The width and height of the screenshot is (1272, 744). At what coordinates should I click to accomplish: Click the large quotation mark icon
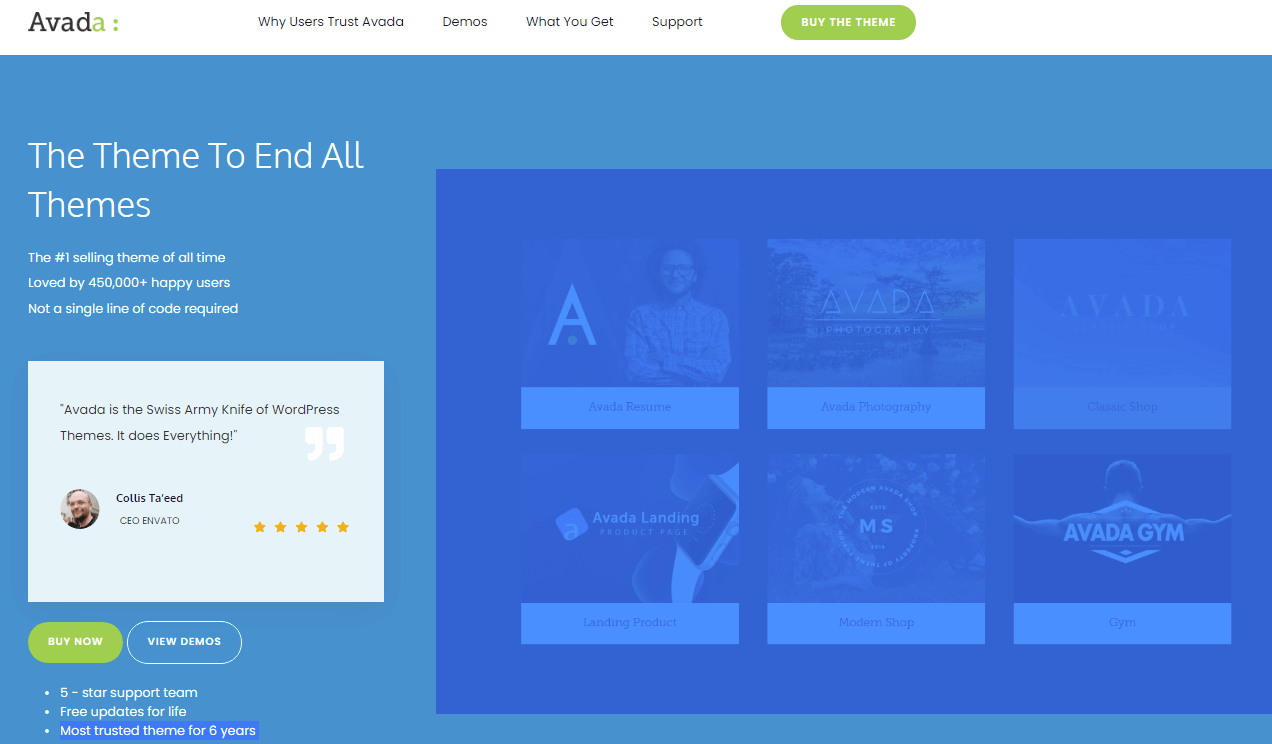[325, 444]
